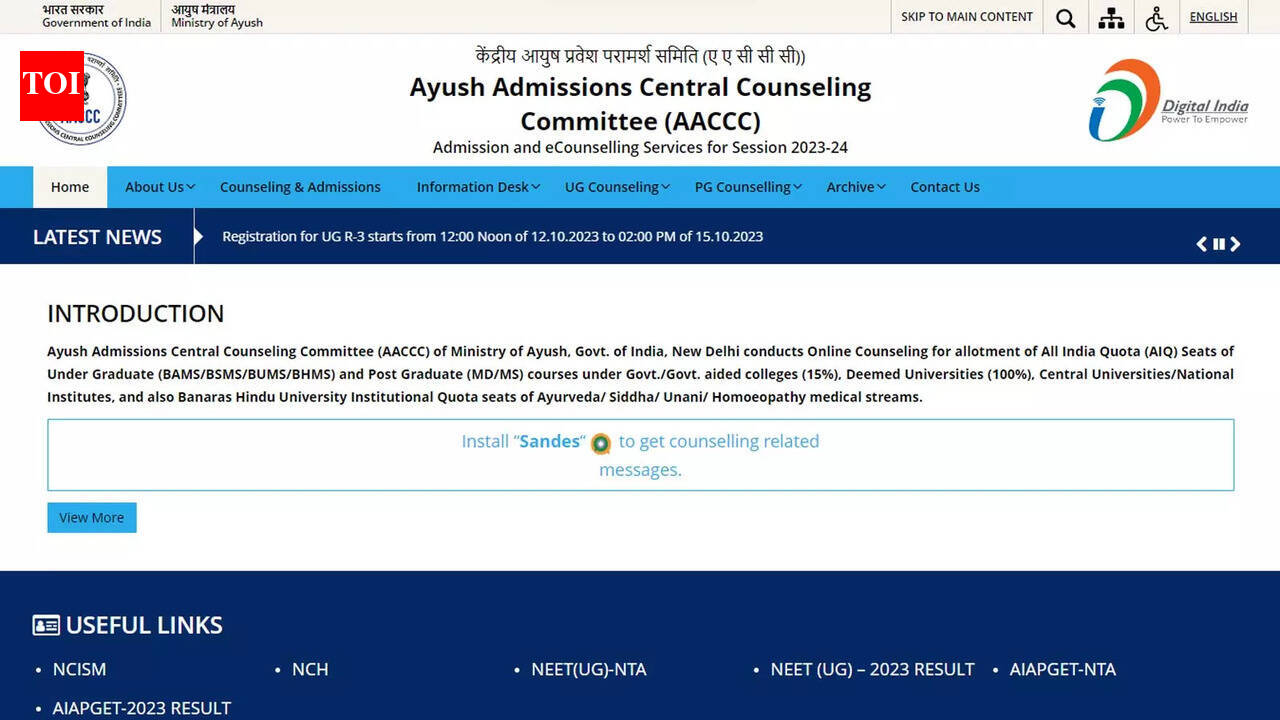
Task: Open the AIAPGET-NTA link
Action: click(1063, 670)
